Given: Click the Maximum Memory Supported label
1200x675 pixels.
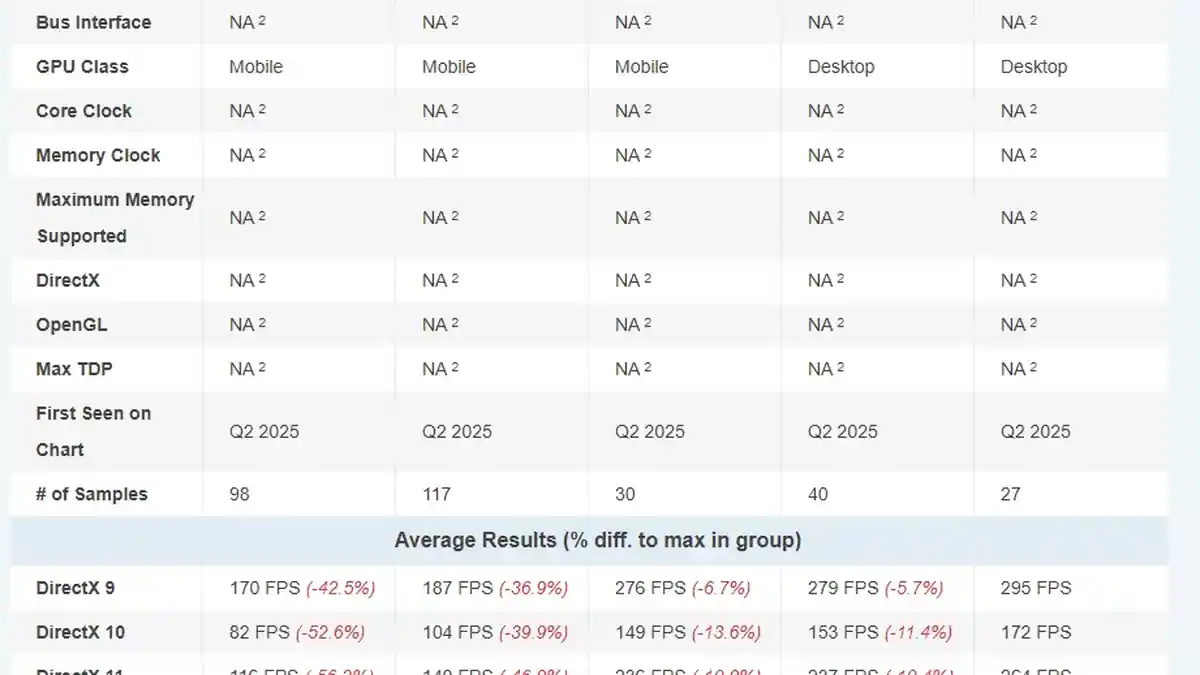Looking at the screenshot, I should point(114,218).
